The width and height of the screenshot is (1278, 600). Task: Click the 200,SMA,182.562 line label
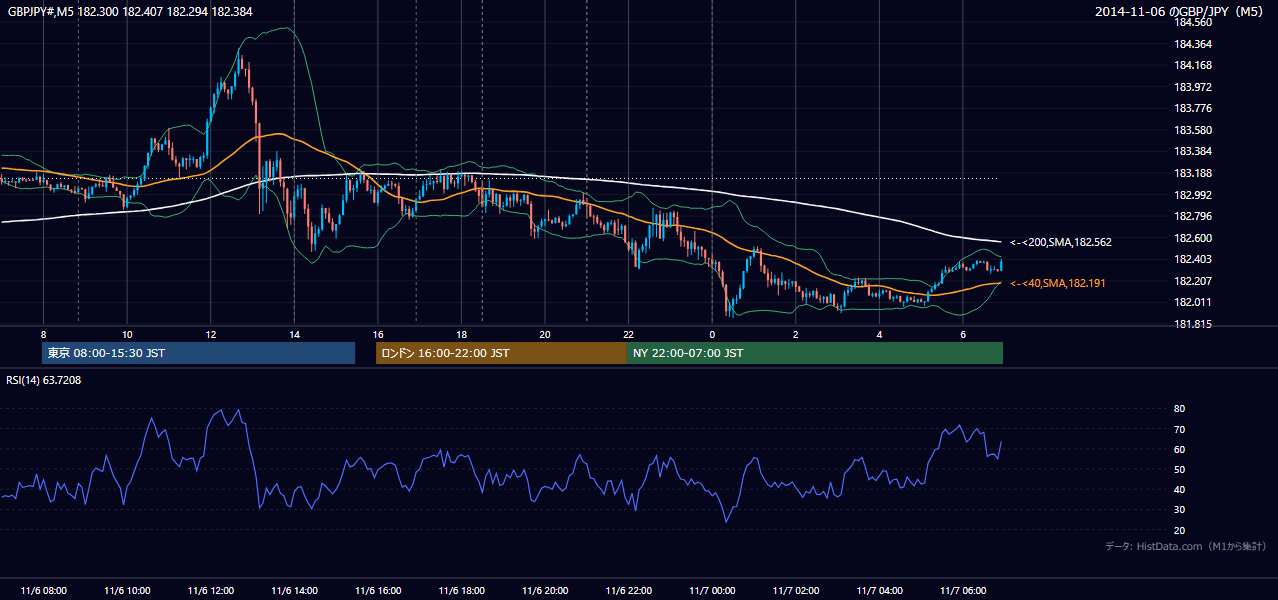(x=1061, y=242)
